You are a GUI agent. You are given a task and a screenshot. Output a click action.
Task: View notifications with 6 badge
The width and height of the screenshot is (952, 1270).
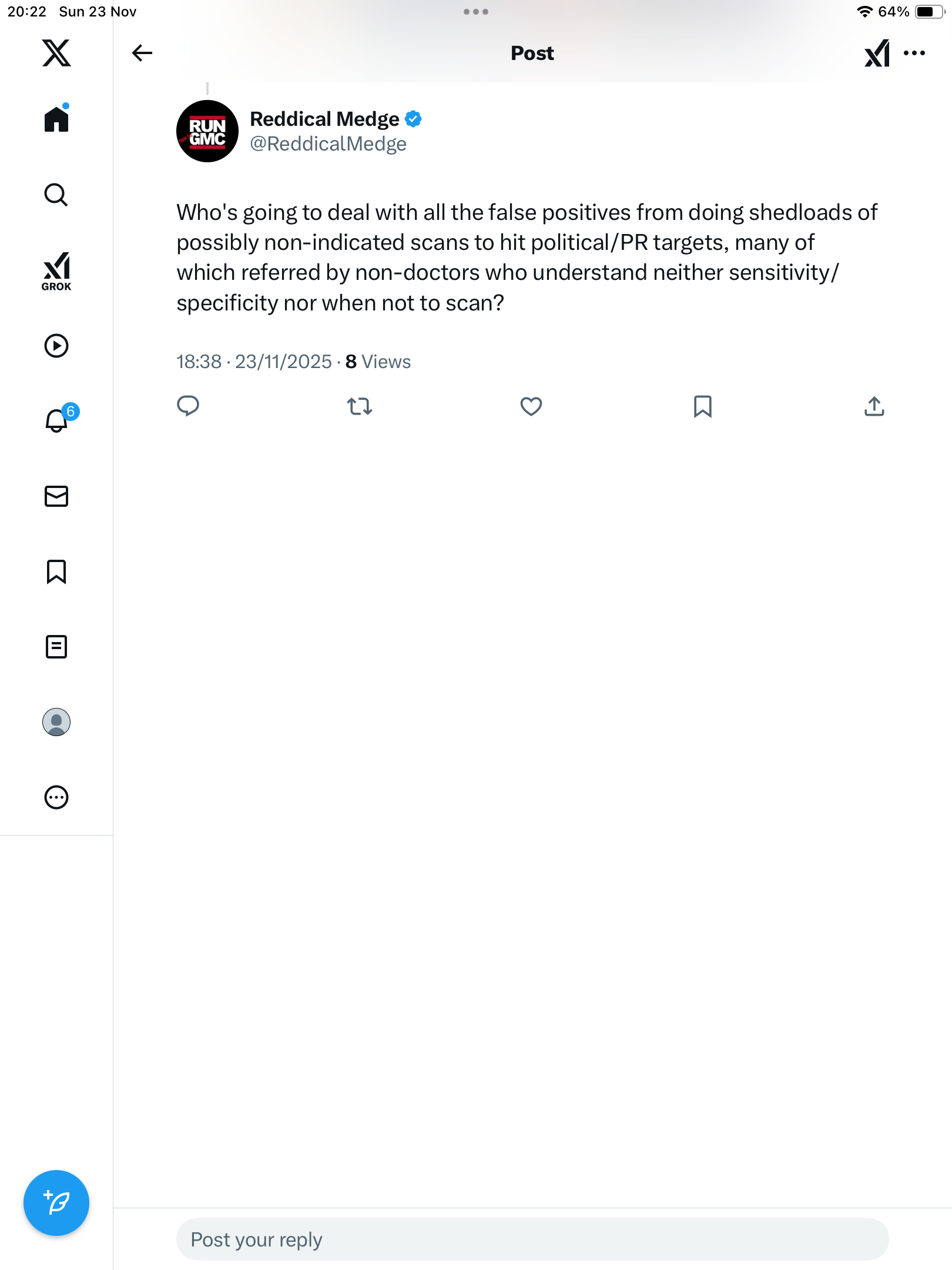tap(57, 421)
